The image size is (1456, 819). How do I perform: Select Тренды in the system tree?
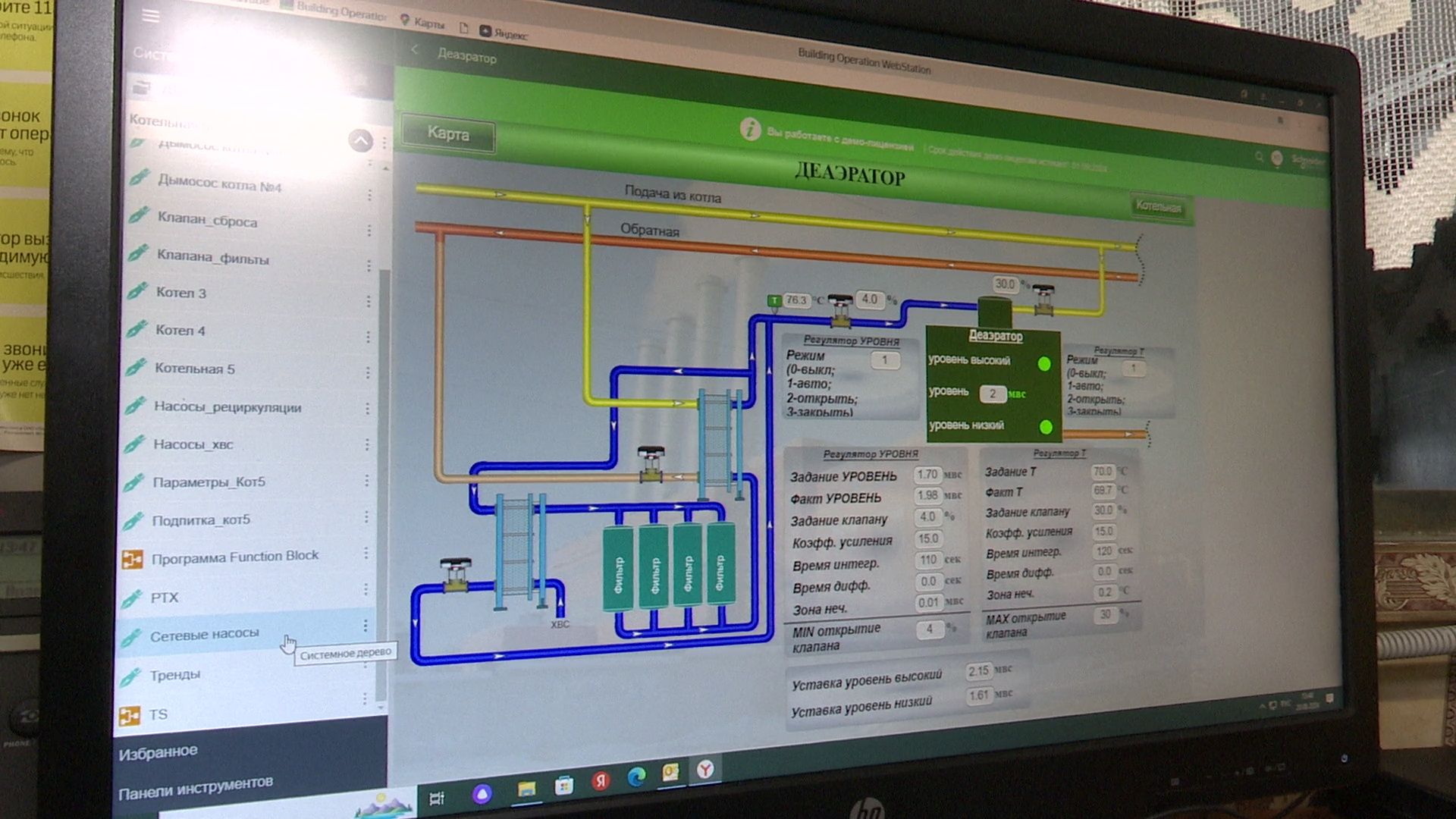pos(175,675)
